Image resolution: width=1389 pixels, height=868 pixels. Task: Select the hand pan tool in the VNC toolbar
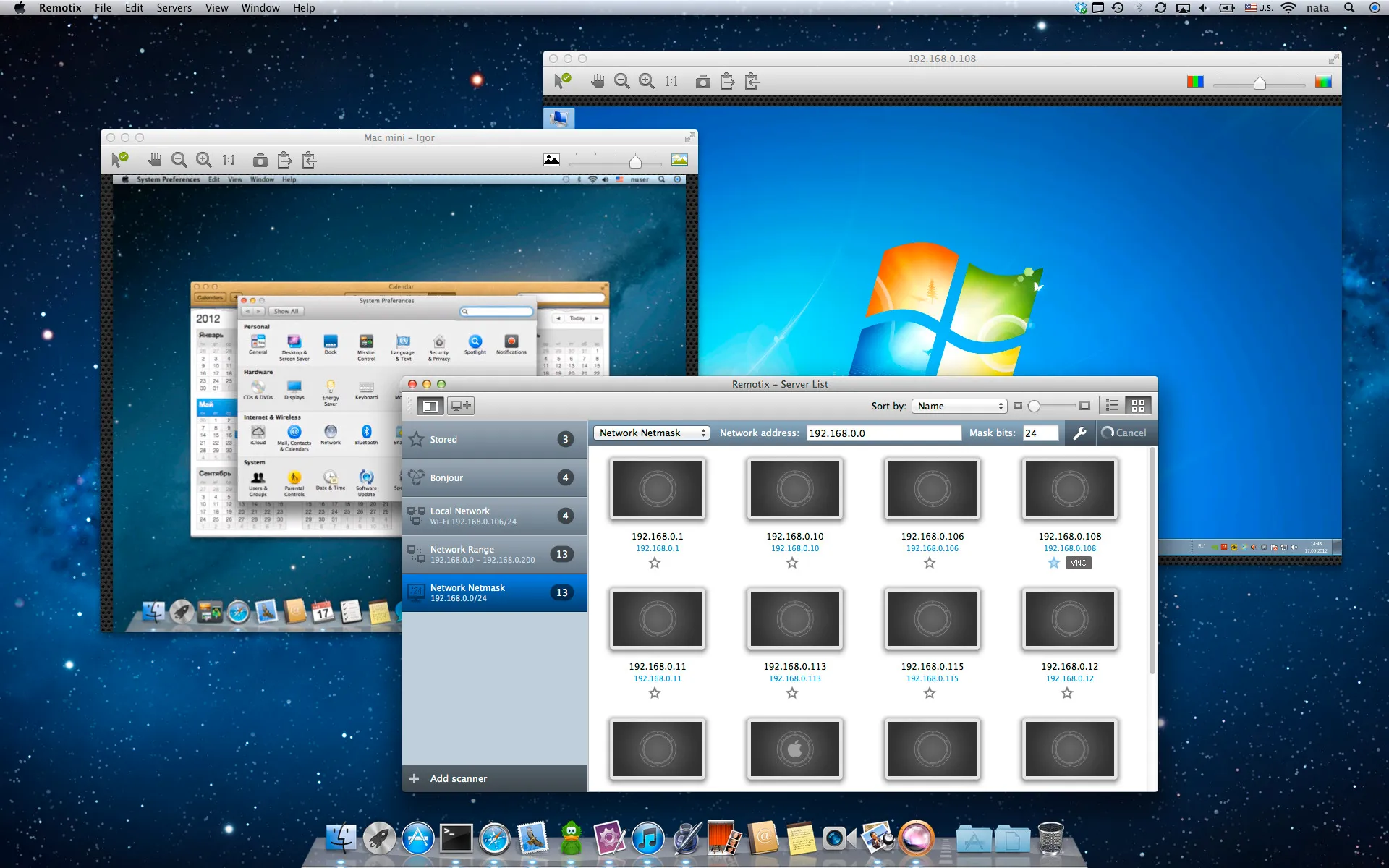598,81
